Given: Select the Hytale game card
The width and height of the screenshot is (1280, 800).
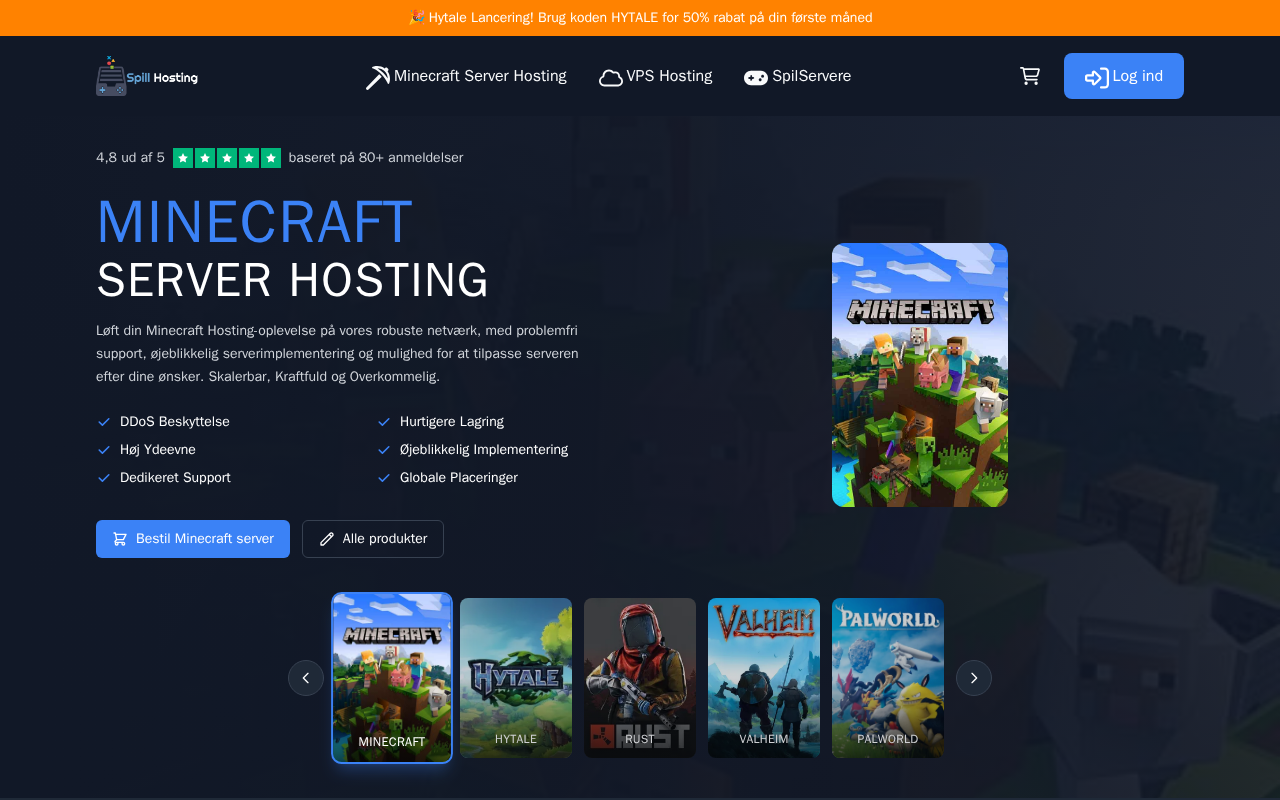Looking at the screenshot, I should (x=516, y=678).
